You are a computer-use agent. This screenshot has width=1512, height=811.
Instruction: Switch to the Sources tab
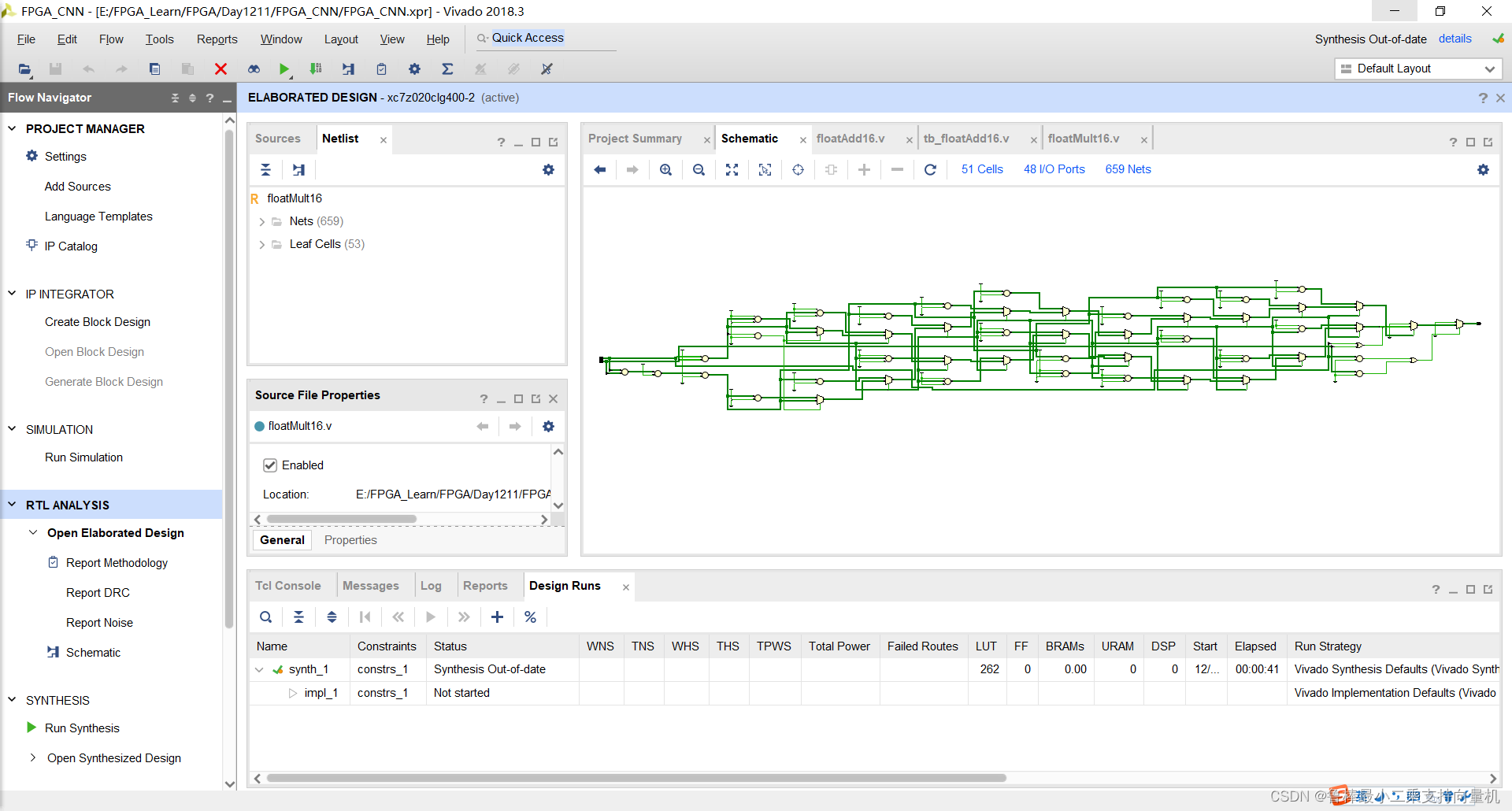277,139
